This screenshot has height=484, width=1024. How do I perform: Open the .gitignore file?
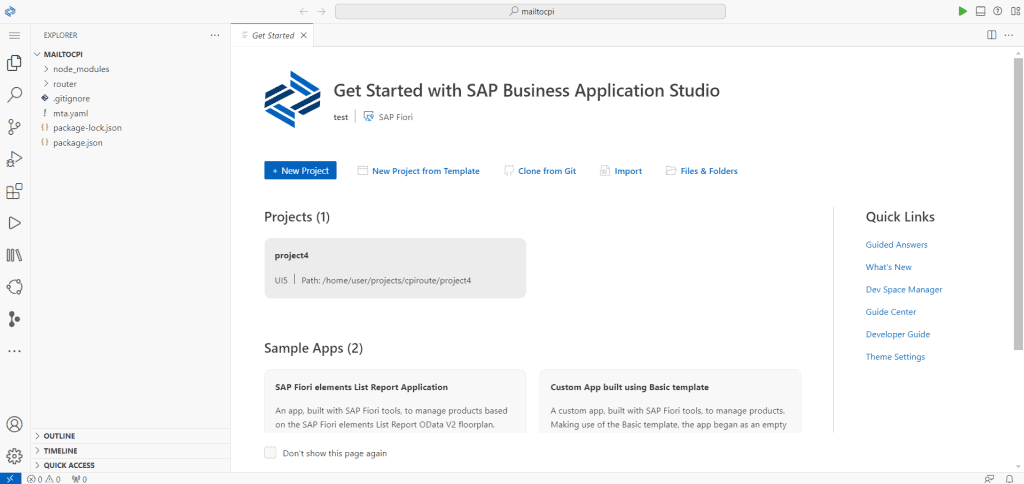[71, 98]
